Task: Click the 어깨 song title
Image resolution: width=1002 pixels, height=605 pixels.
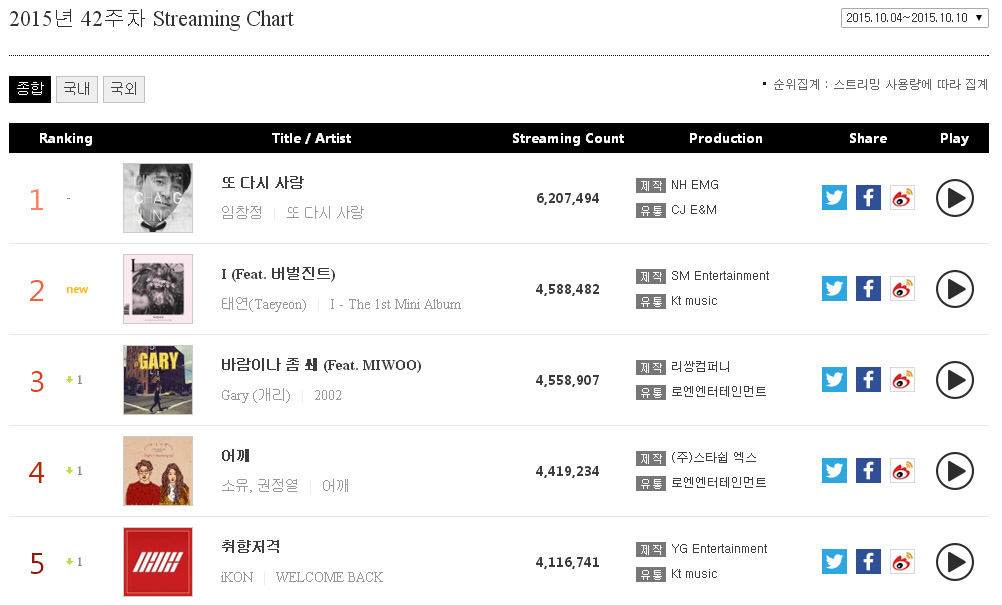Action: pos(235,456)
